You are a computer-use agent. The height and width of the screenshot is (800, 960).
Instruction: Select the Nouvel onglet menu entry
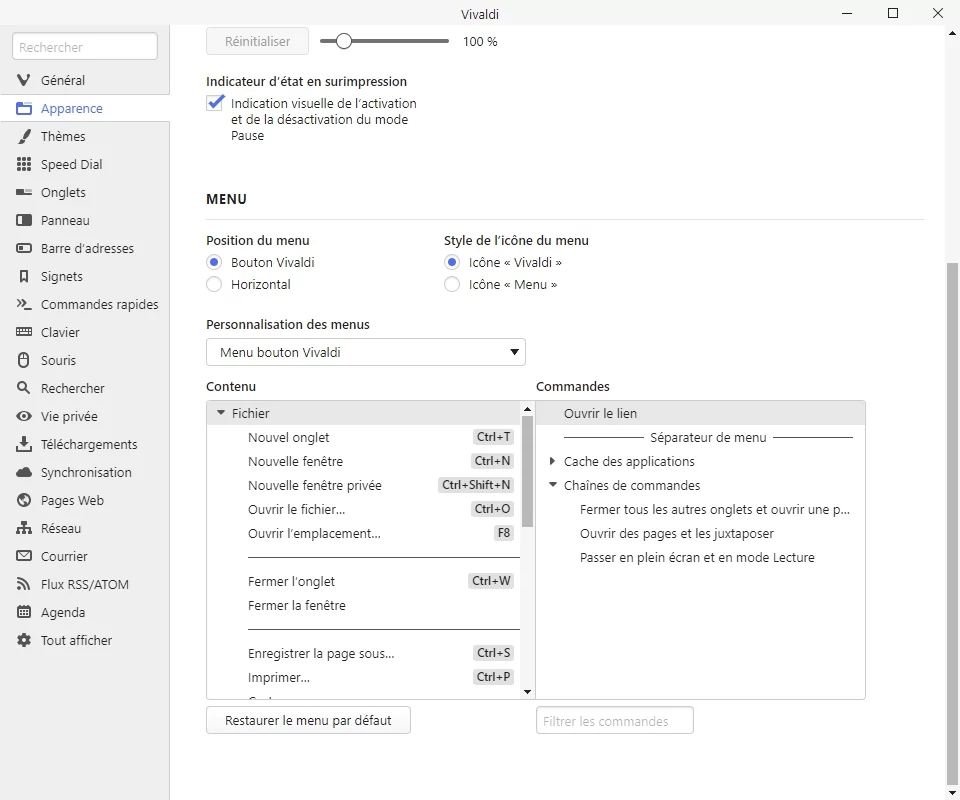point(364,437)
